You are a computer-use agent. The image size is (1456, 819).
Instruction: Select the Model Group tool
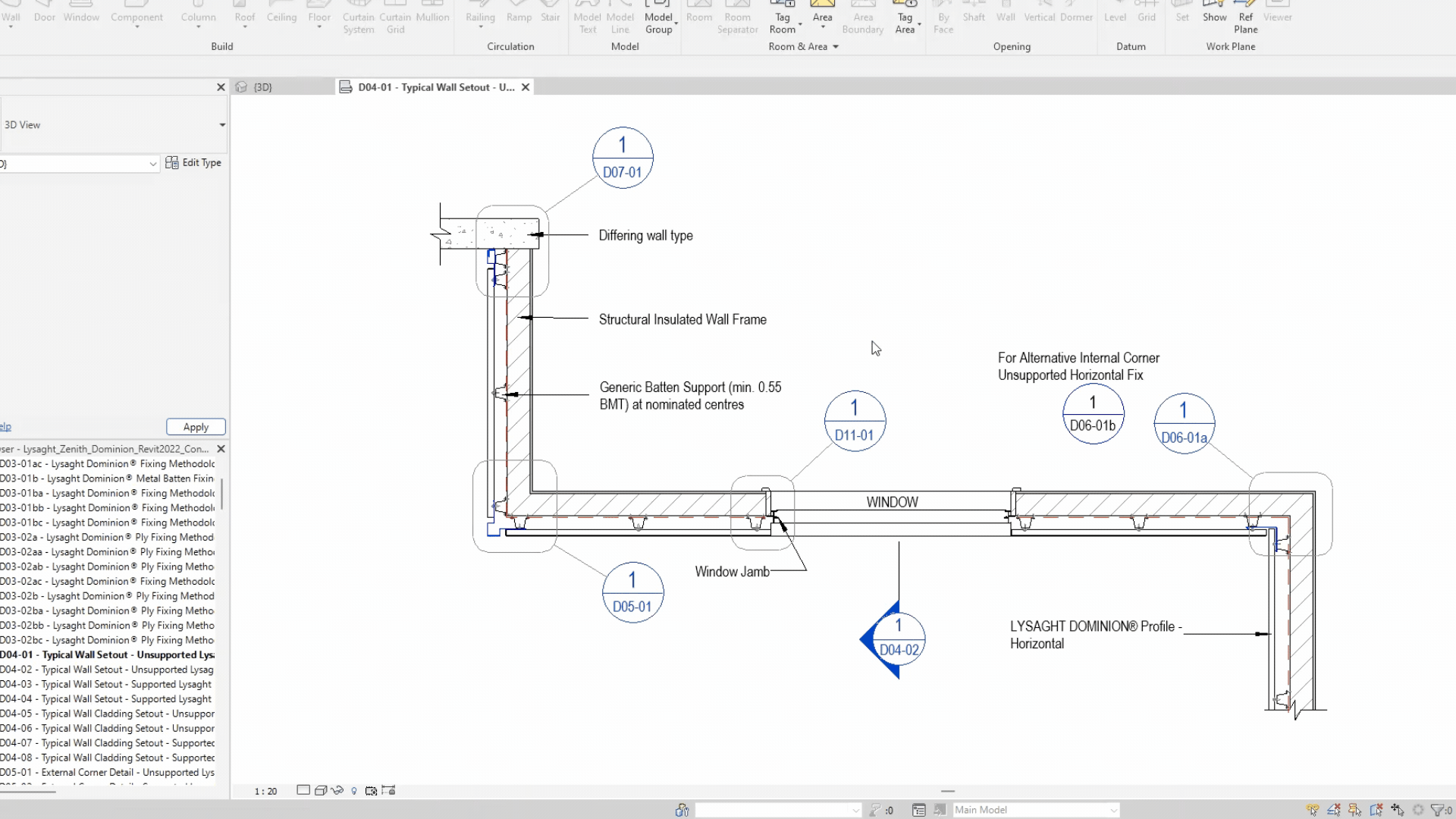(x=659, y=18)
